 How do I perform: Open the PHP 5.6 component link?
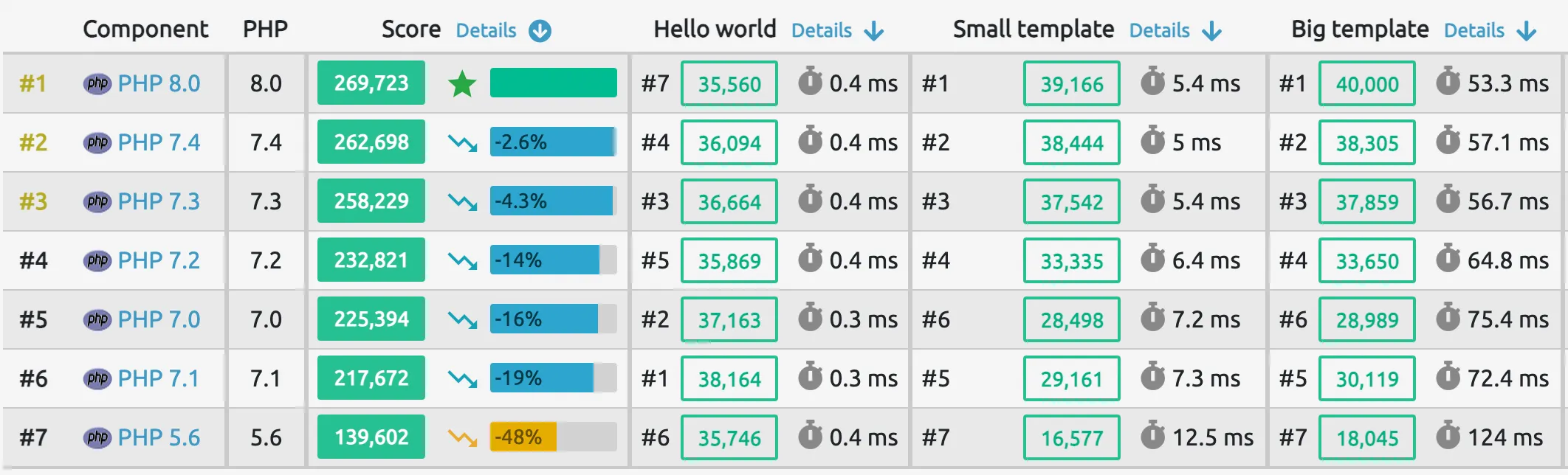click(159, 437)
